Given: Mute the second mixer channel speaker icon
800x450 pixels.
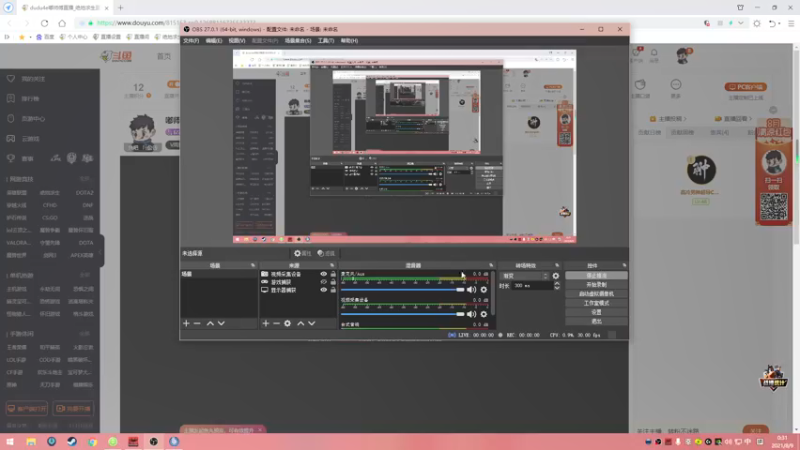Looking at the screenshot, I should point(471,314).
